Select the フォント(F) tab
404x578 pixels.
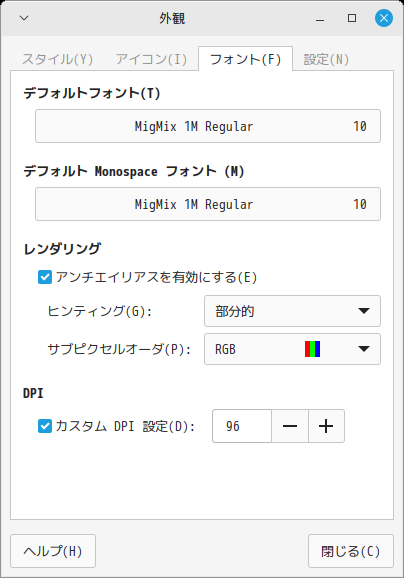click(245, 59)
